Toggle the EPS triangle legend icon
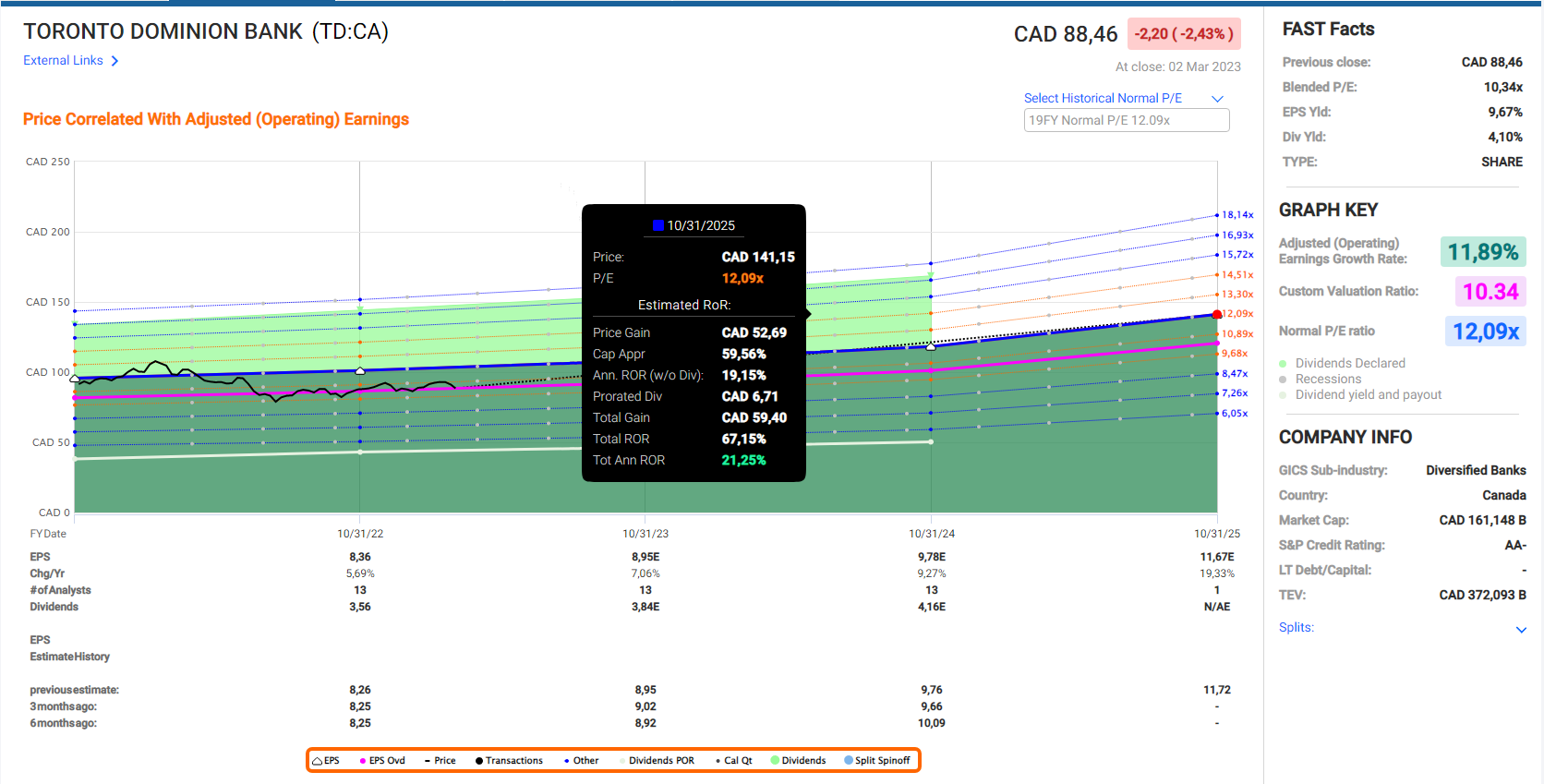This screenshot has height=784, width=1544. coord(318,761)
